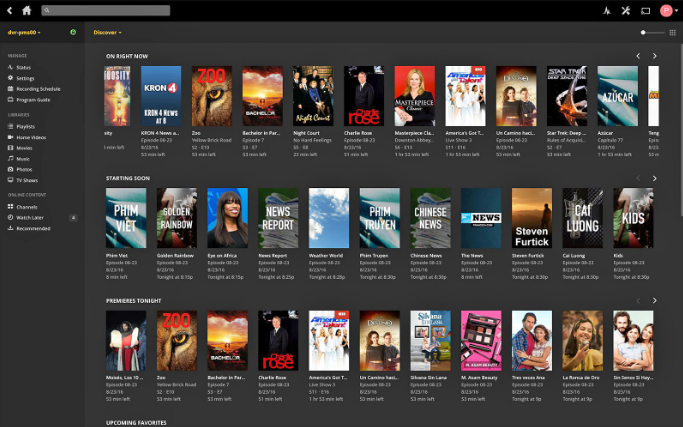The height and width of the screenshot is (427, 683).
Task: Open Recording Schedule in sidebar
Action: click(38, 89)
